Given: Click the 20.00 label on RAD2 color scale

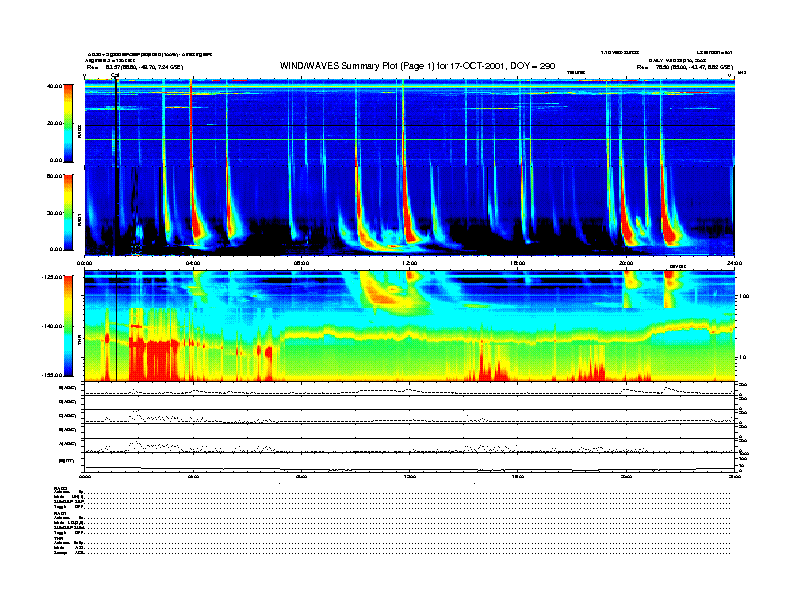Looking at the screenshot, I should [54, 123].
